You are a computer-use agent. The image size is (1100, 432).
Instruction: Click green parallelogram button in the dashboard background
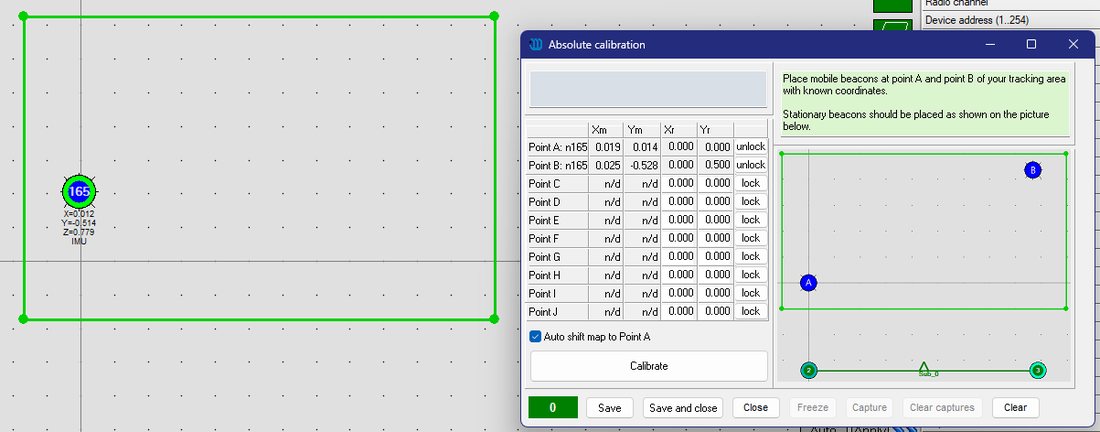click(892, 28)
